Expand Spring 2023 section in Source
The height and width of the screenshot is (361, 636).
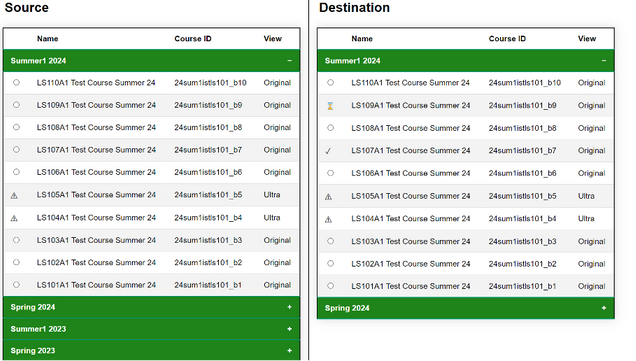coord(289,350)
